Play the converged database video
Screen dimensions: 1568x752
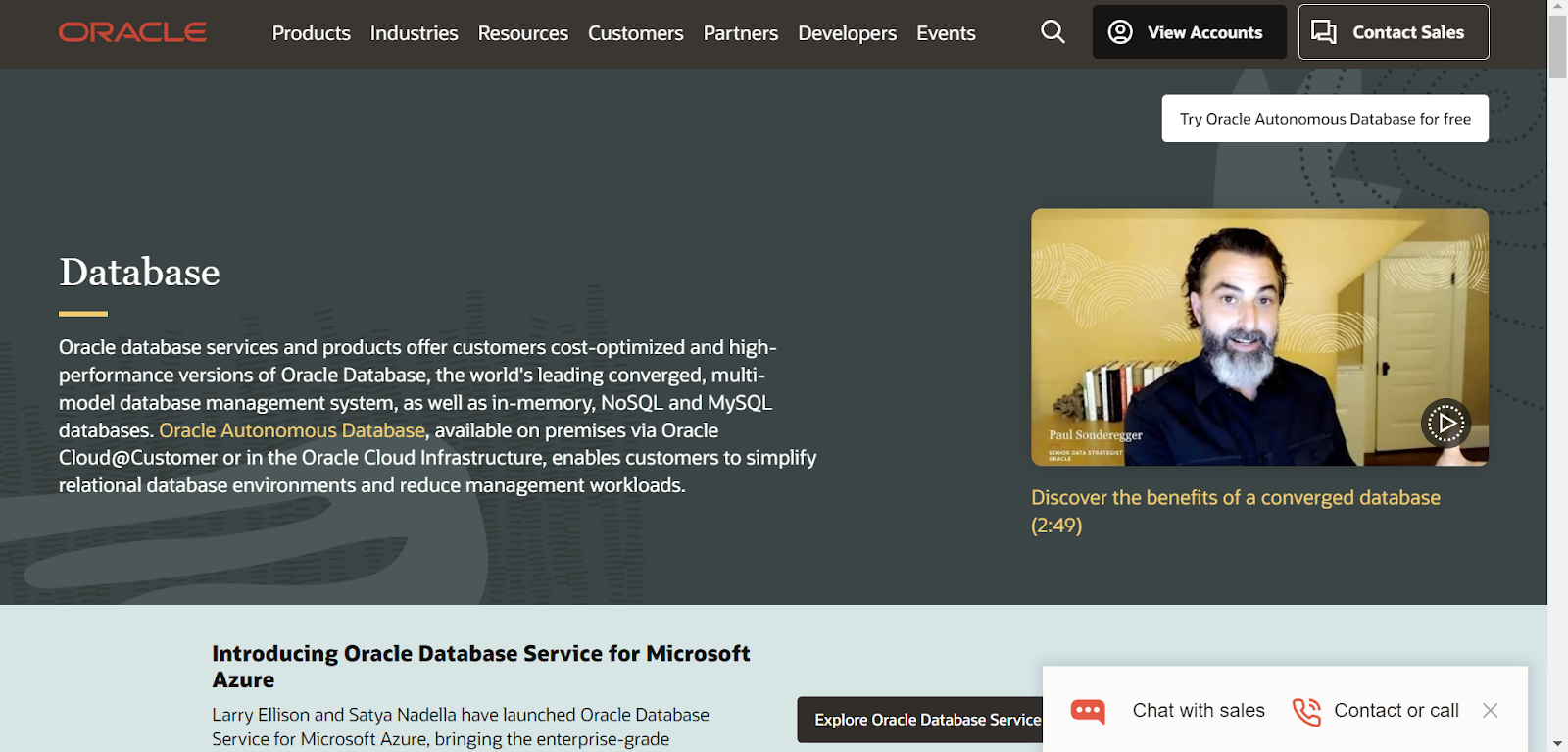1445,424
